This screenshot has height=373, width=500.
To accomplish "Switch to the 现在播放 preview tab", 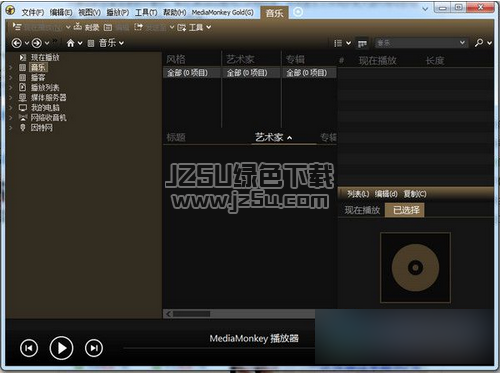I will tap(362, 210).
